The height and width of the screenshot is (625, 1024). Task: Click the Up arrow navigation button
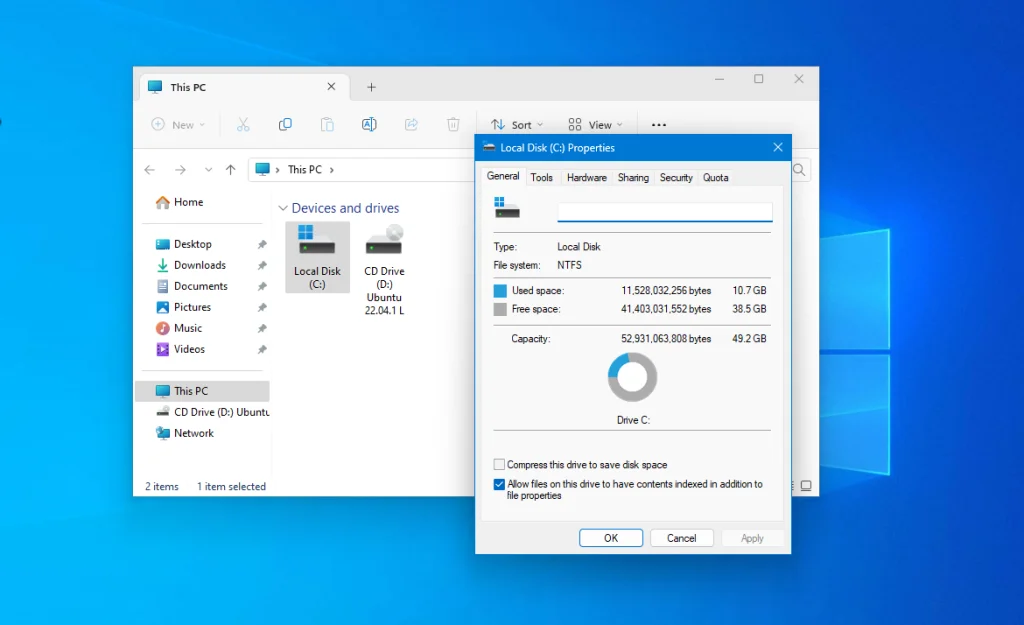231,170
